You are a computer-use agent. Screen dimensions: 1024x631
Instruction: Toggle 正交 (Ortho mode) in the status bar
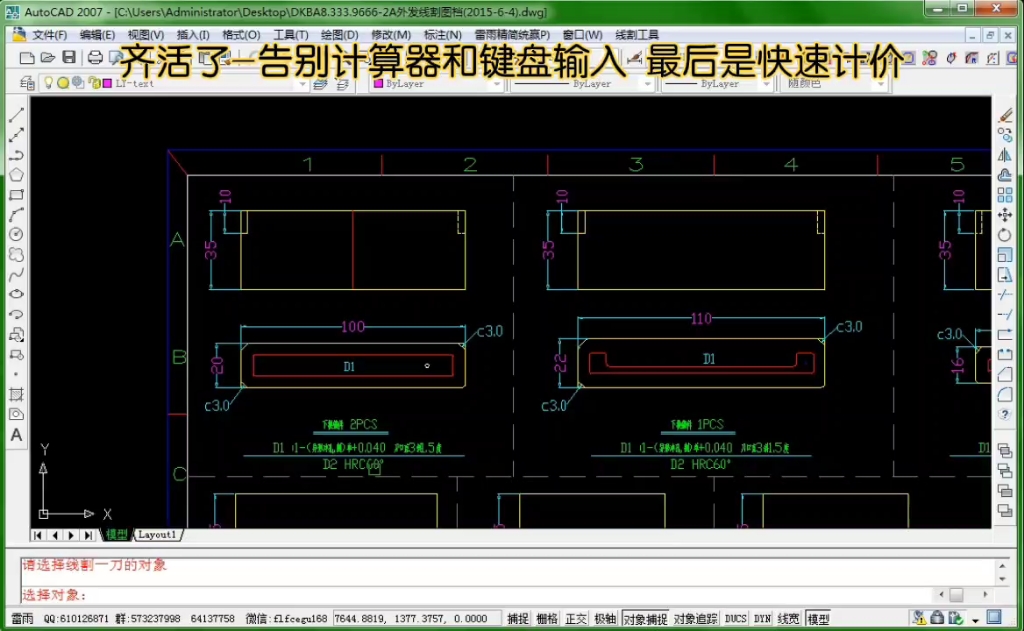point(575,618)
